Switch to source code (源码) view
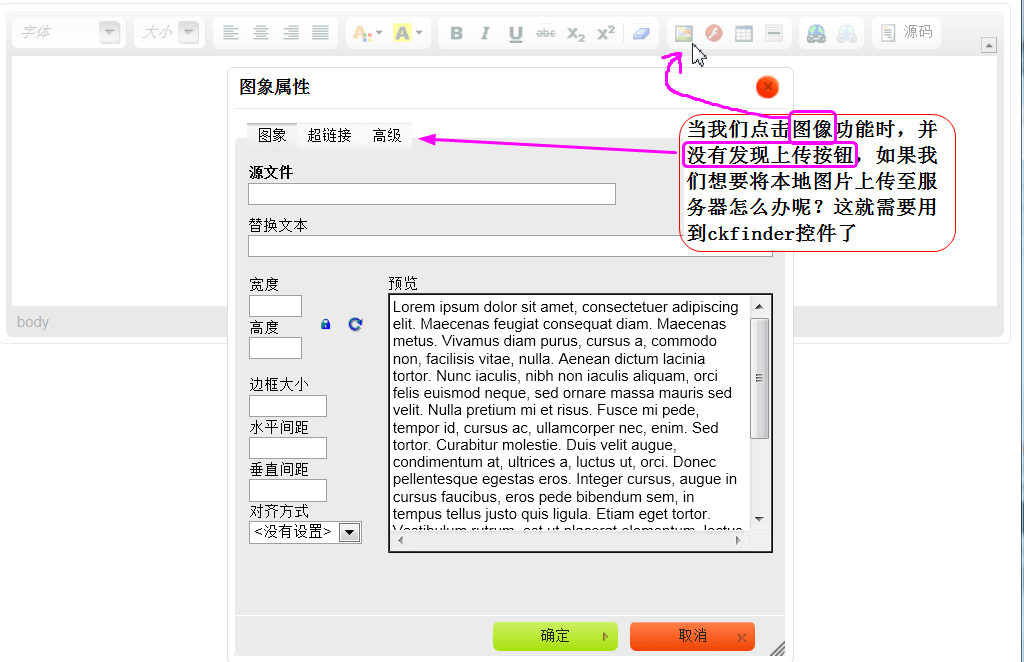The height and width of the screenshot is (662, 1024). click(906, 32)
